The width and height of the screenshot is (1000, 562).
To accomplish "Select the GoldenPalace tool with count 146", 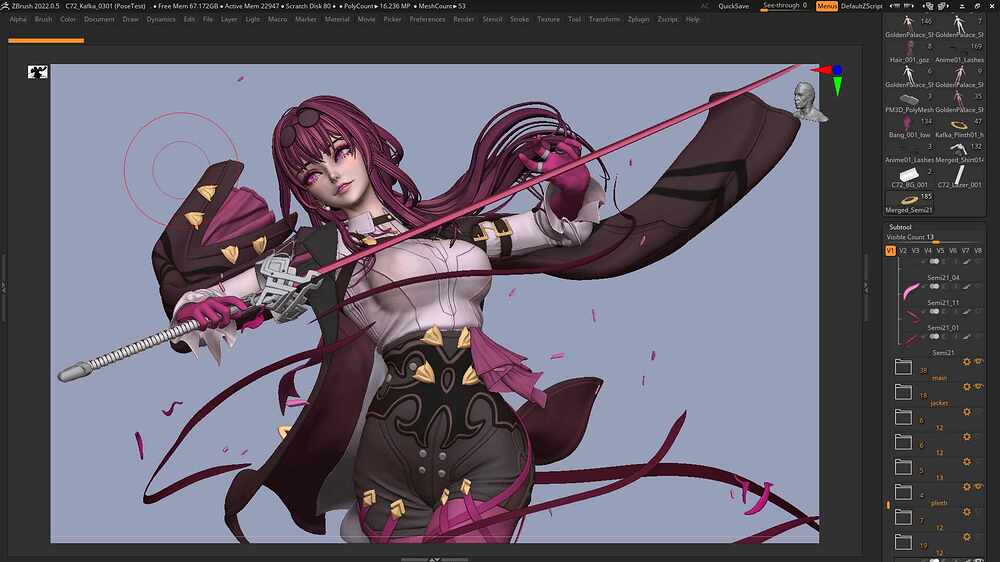I will (908, 23).
